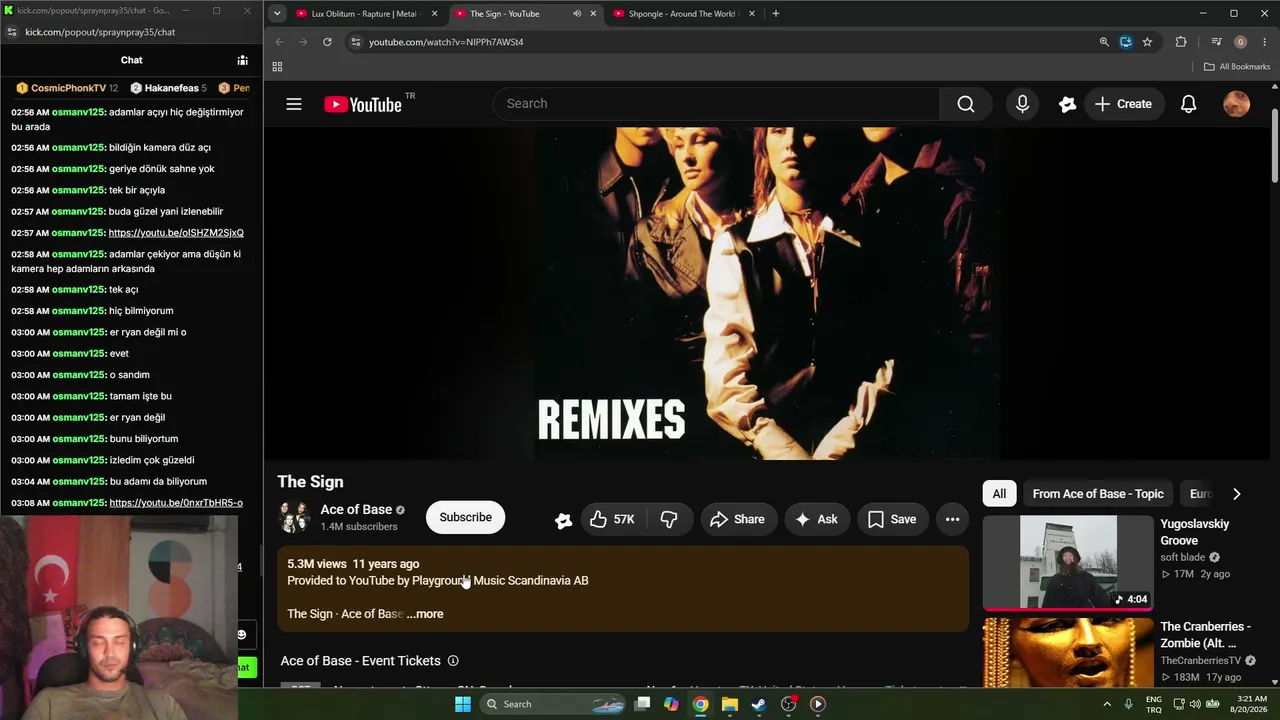Open All Bookmarks folder
1280x720 pixels.
1237,67
